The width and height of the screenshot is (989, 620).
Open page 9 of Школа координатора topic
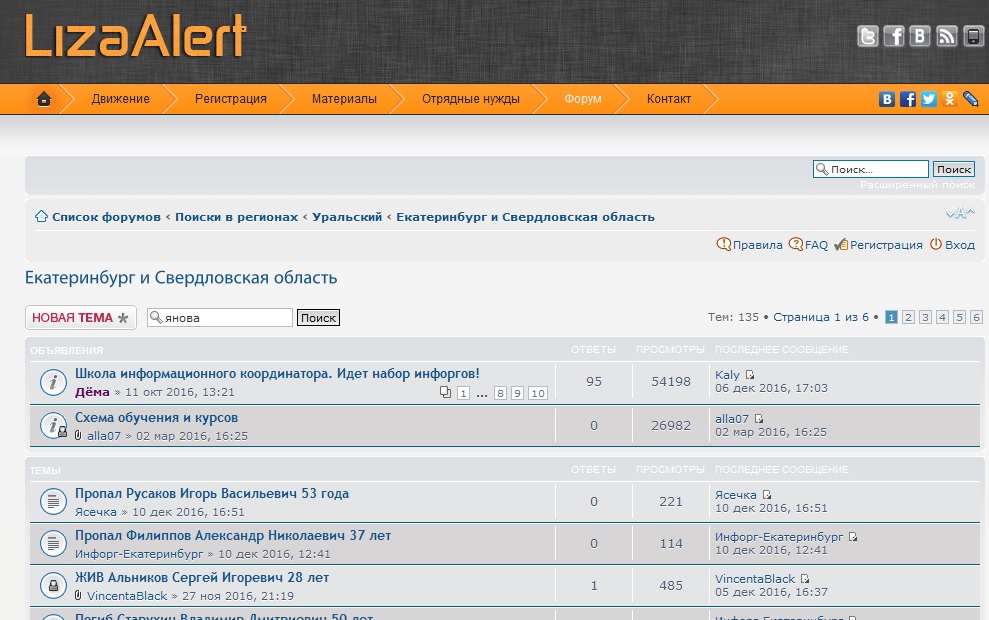tap(517, 393)
